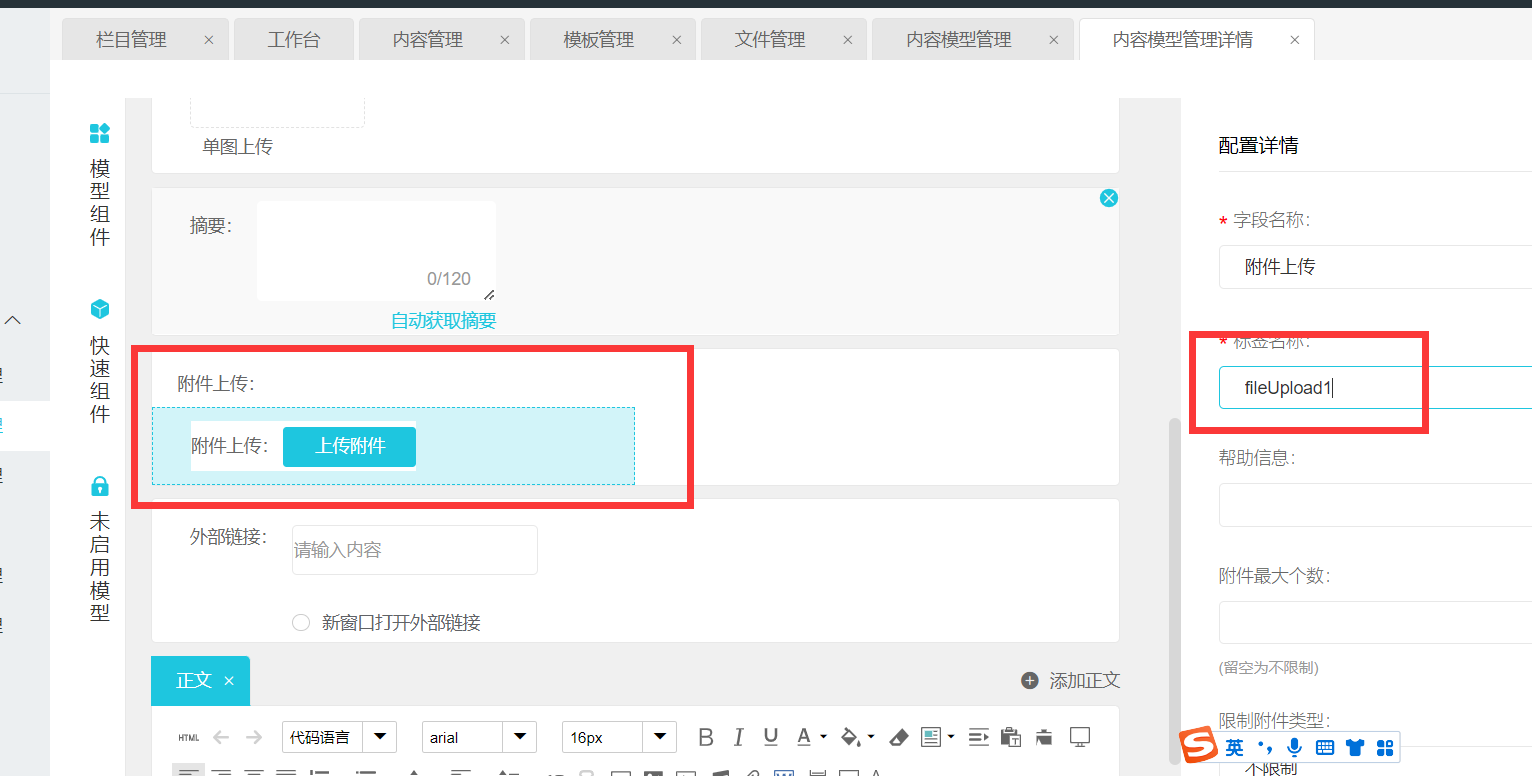Toggle italic formatting

(738, 738)
